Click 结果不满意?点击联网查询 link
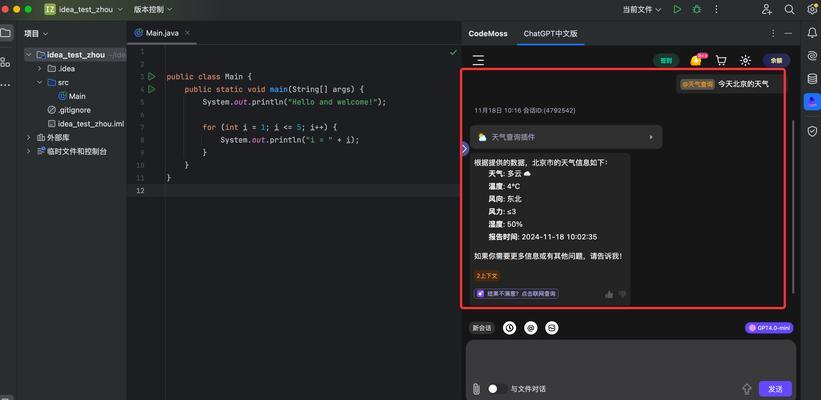The image size is (821, 400). (516, 294)
